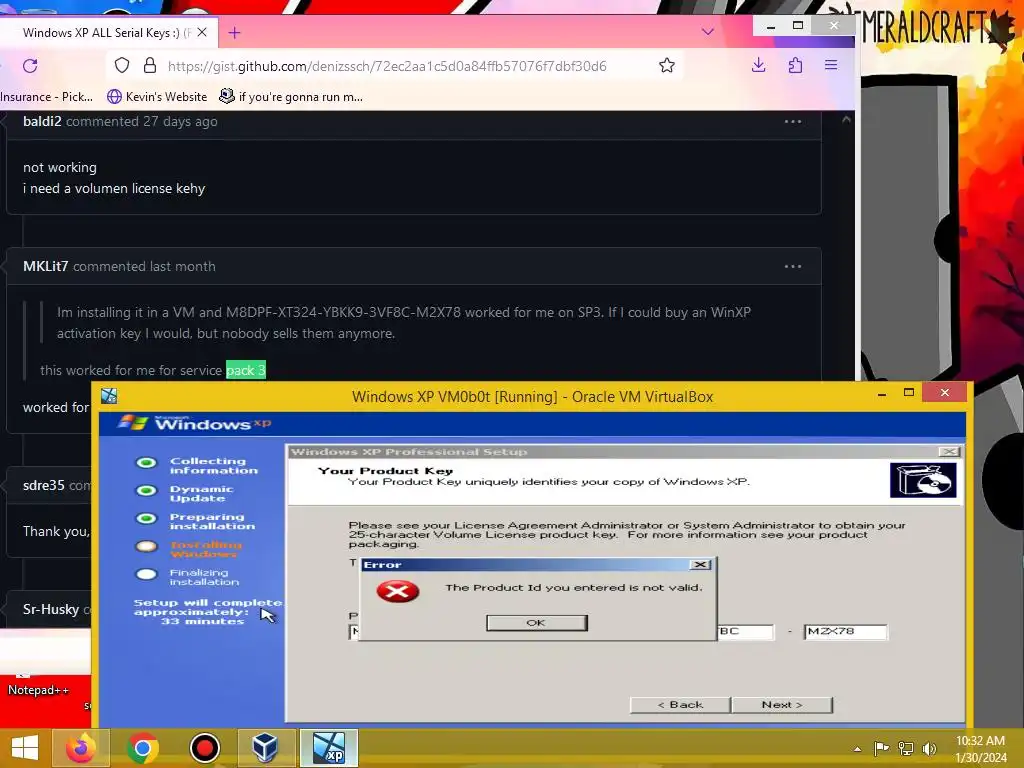Open a new Firefox tab
The width and height of the screenshot is (1024, 768).
click(234, 32)
